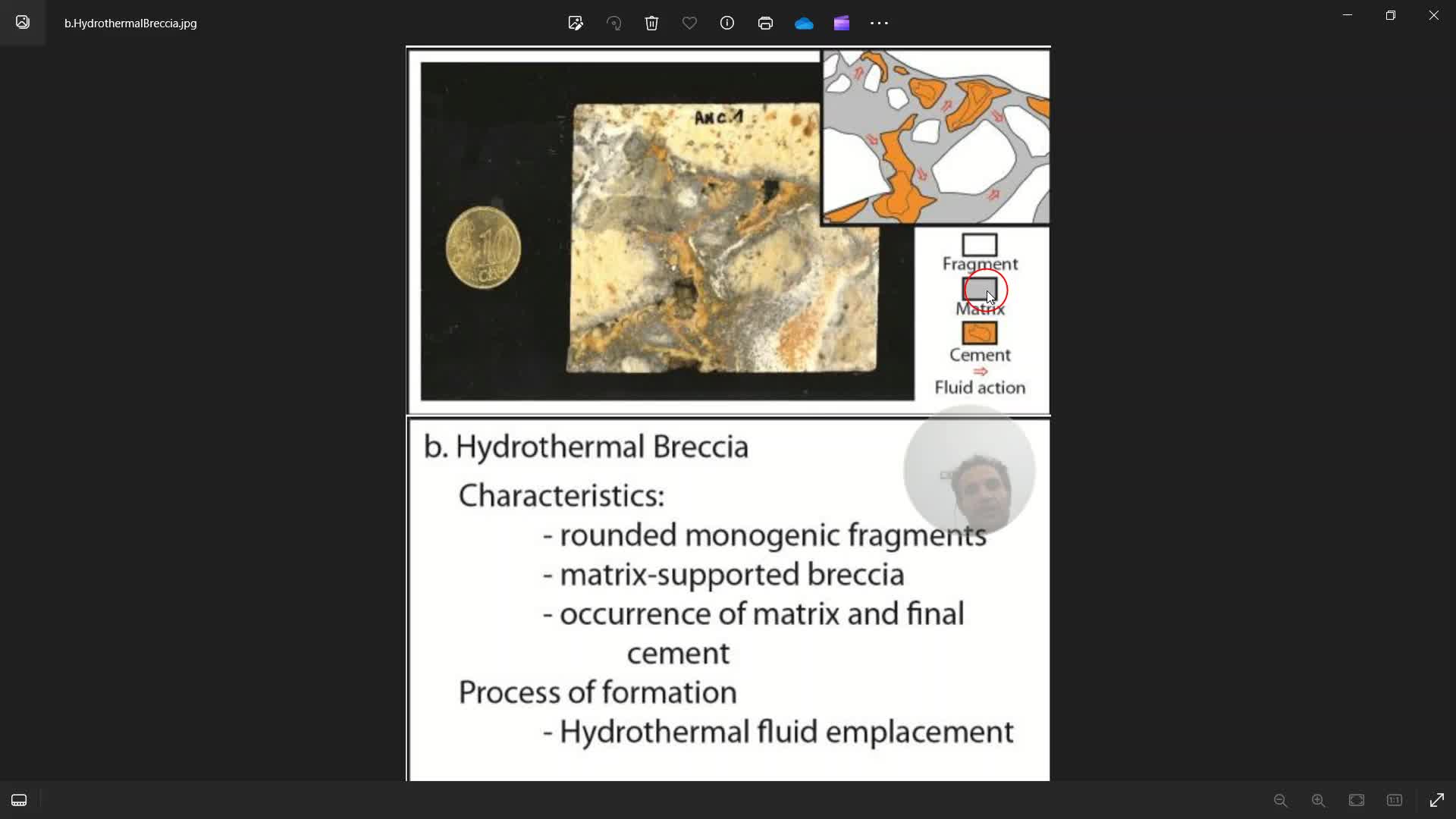Image resolution: width=1456 pixels, height=819 pixels.
Task: Show file info panel
Action: (x=727, y=23)
